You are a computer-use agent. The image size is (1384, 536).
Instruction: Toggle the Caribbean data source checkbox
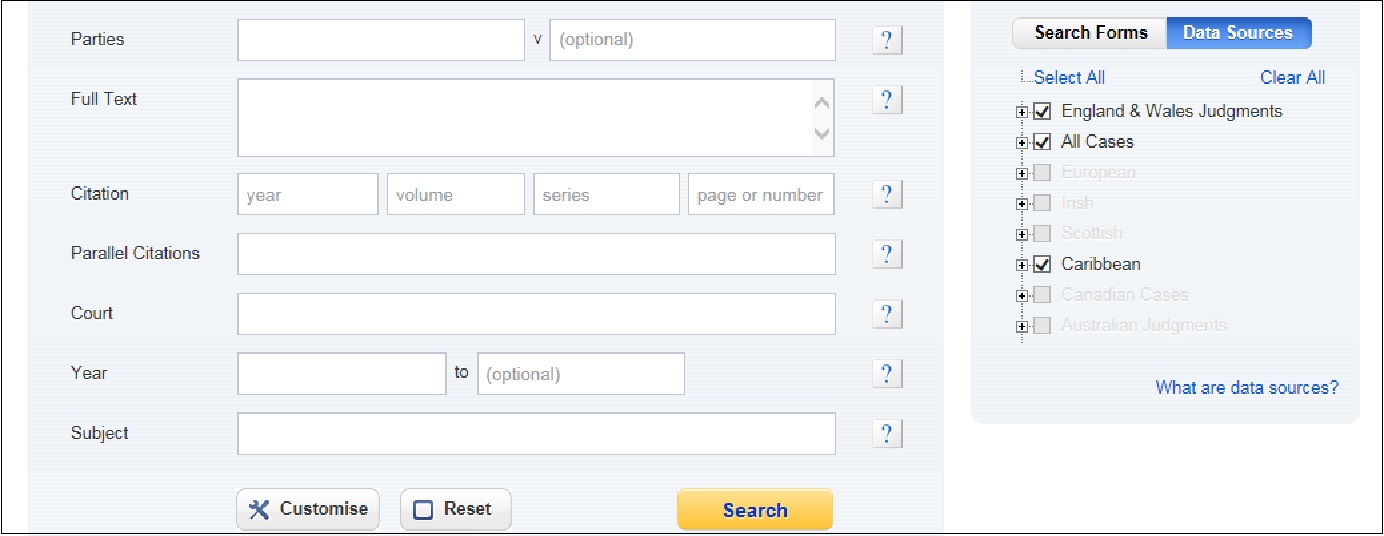1042,264
